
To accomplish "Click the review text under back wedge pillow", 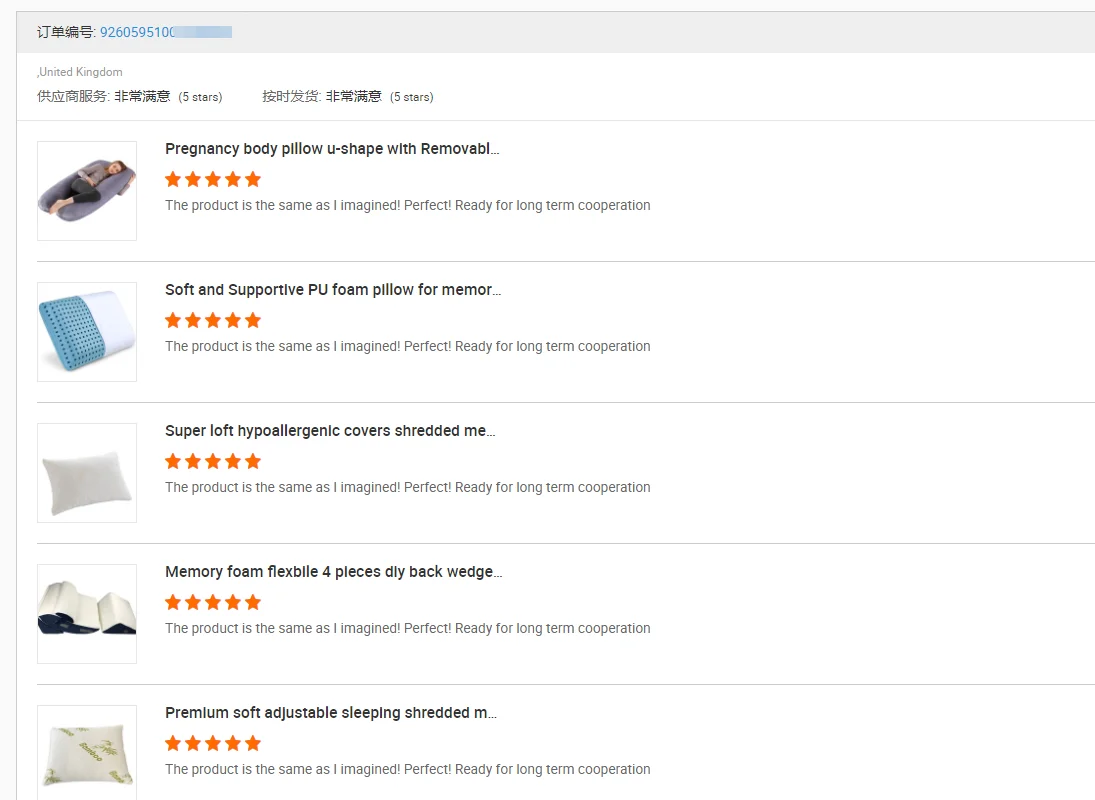I will [x=407, y=628].
